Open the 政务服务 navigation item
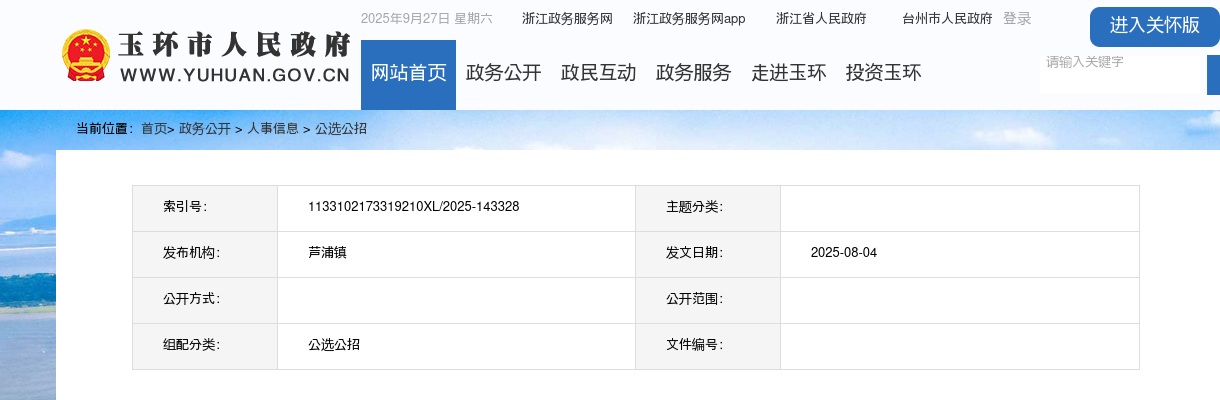This screenshot has width=1220, height=400. click(x=693, y=73)
